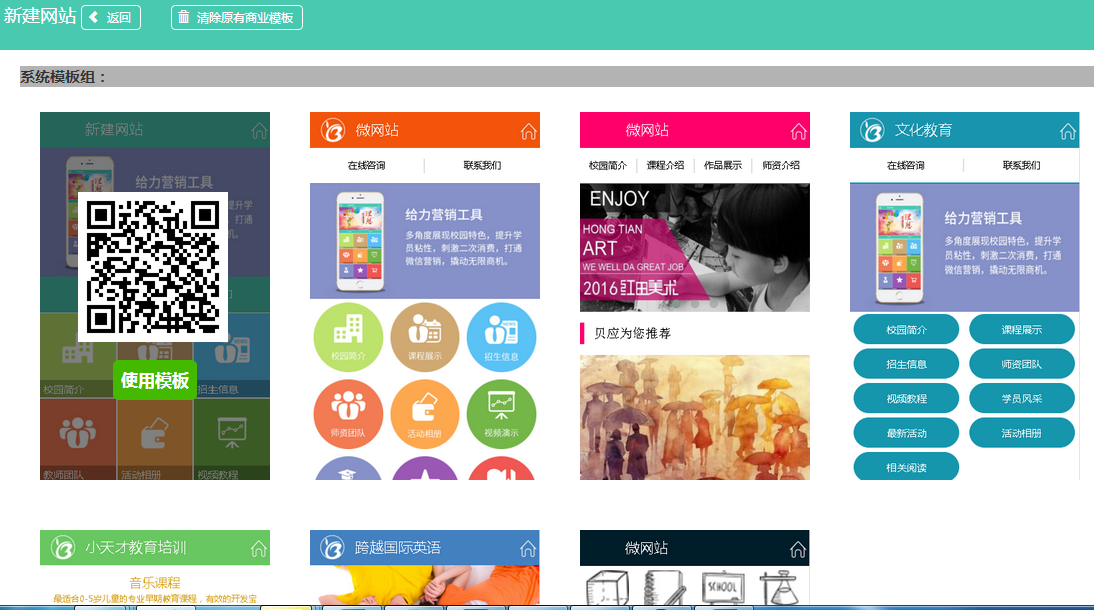Screen dimensions: 1094x610
Task: Click home icon in 跨越国际英语 header
Action: [528, 549]
